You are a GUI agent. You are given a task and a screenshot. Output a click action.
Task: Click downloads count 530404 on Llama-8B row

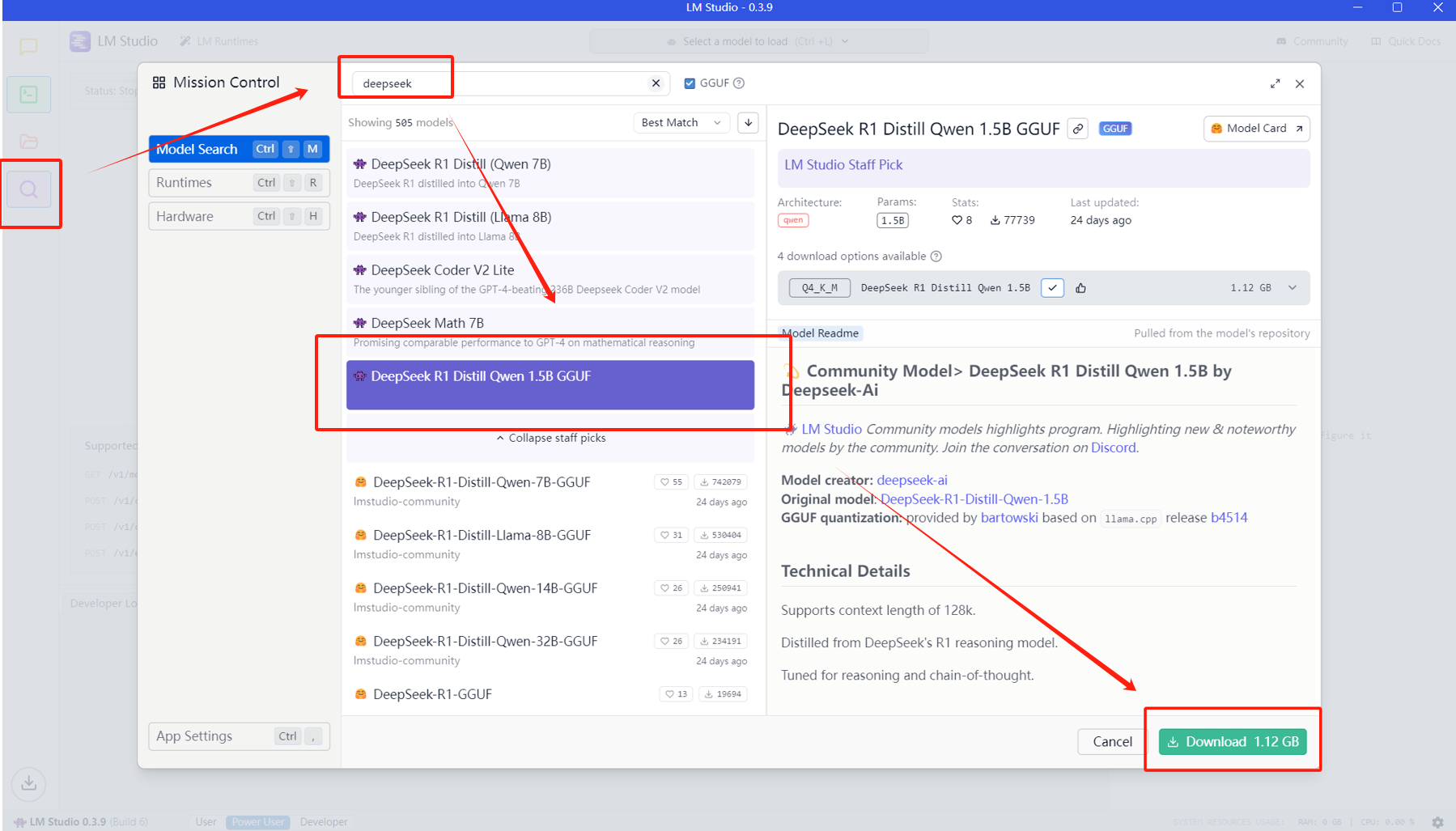(720, 536)
